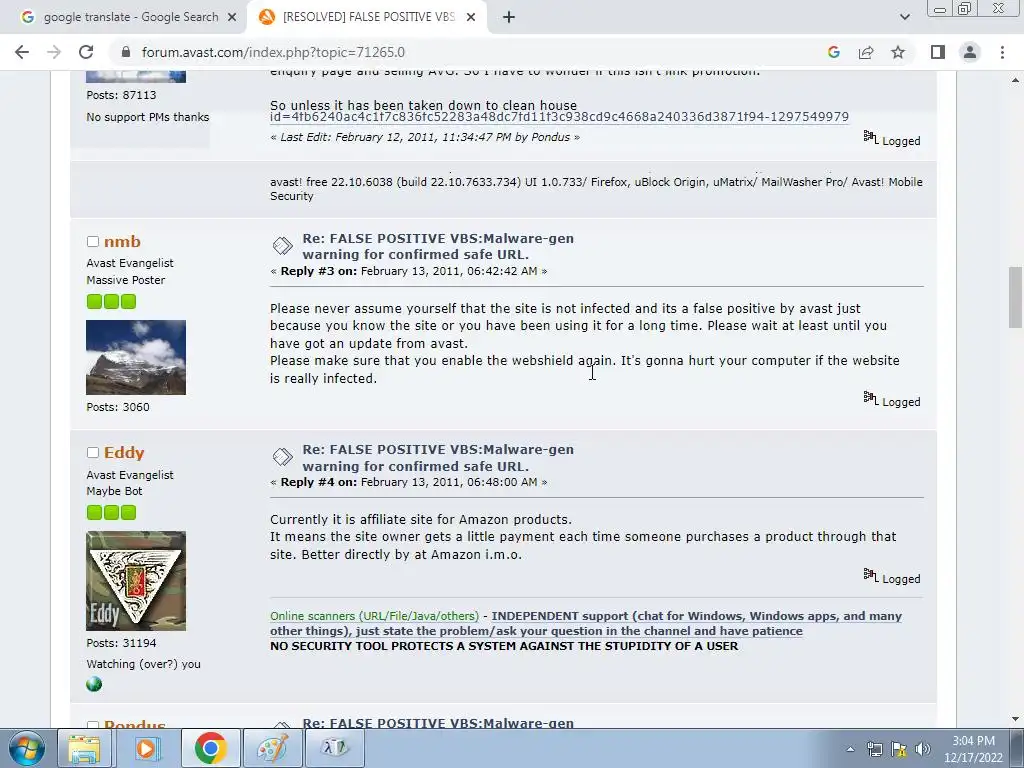
Task: Open nmb's profile link
Action: 122,242
